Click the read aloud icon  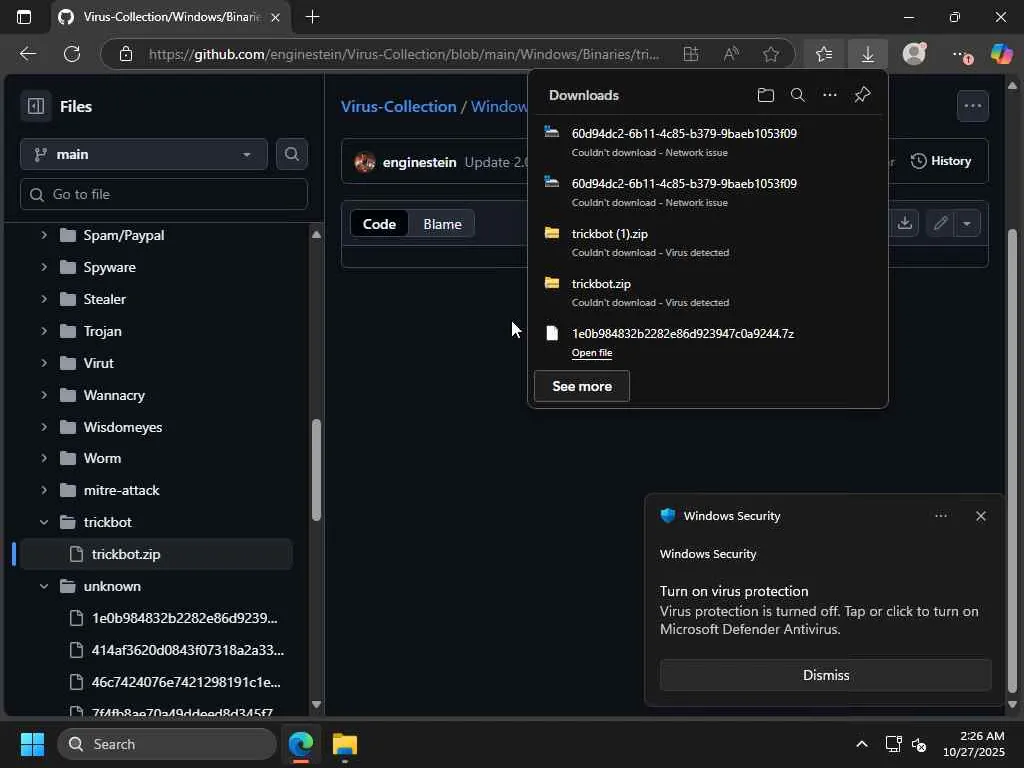click(x=731, y=54)
